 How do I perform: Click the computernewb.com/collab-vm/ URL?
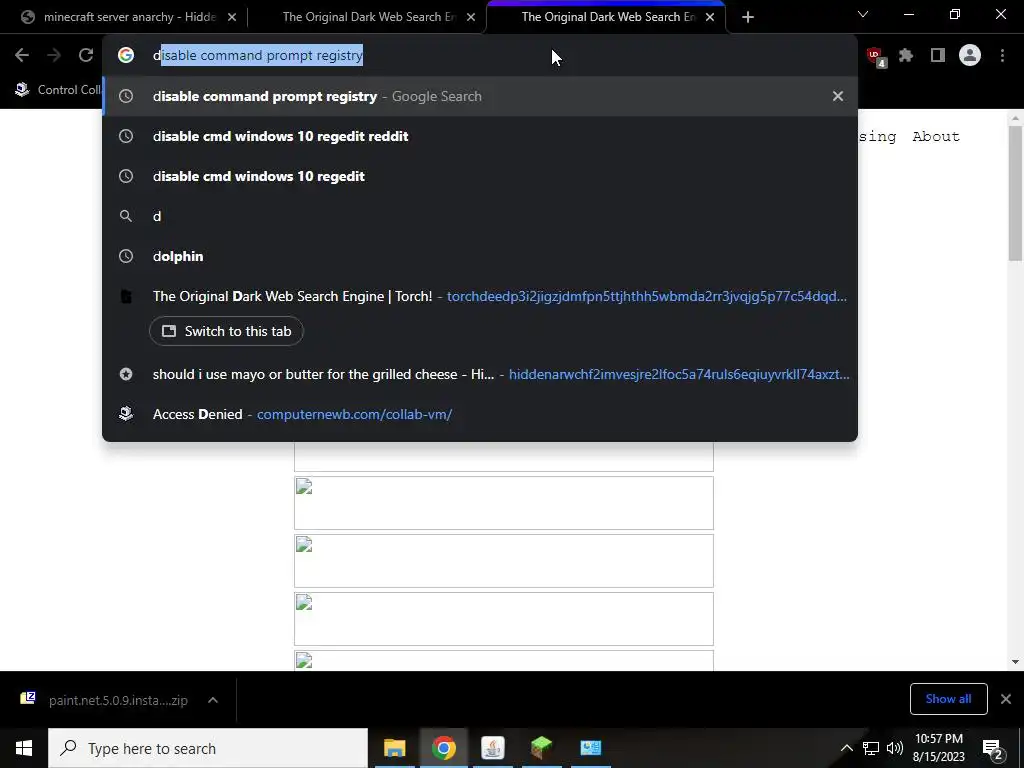(x=355, y=414)
